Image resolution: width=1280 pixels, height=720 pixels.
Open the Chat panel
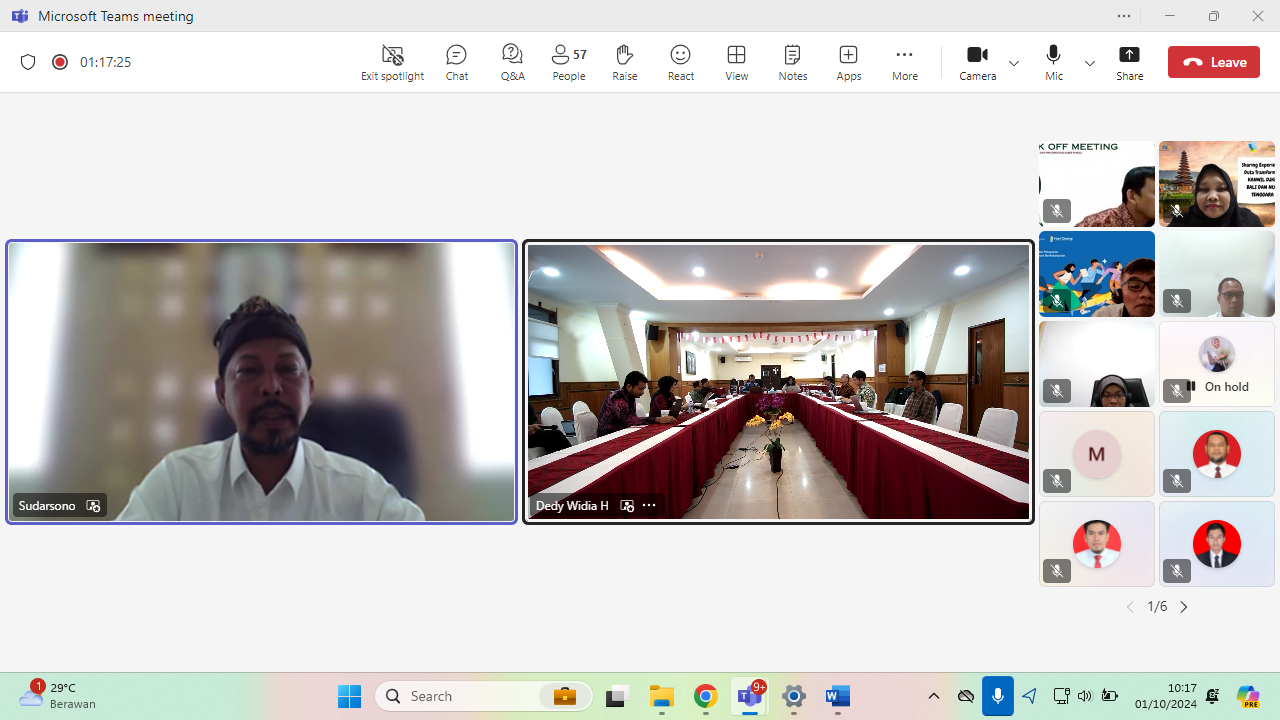click(456, 62)
